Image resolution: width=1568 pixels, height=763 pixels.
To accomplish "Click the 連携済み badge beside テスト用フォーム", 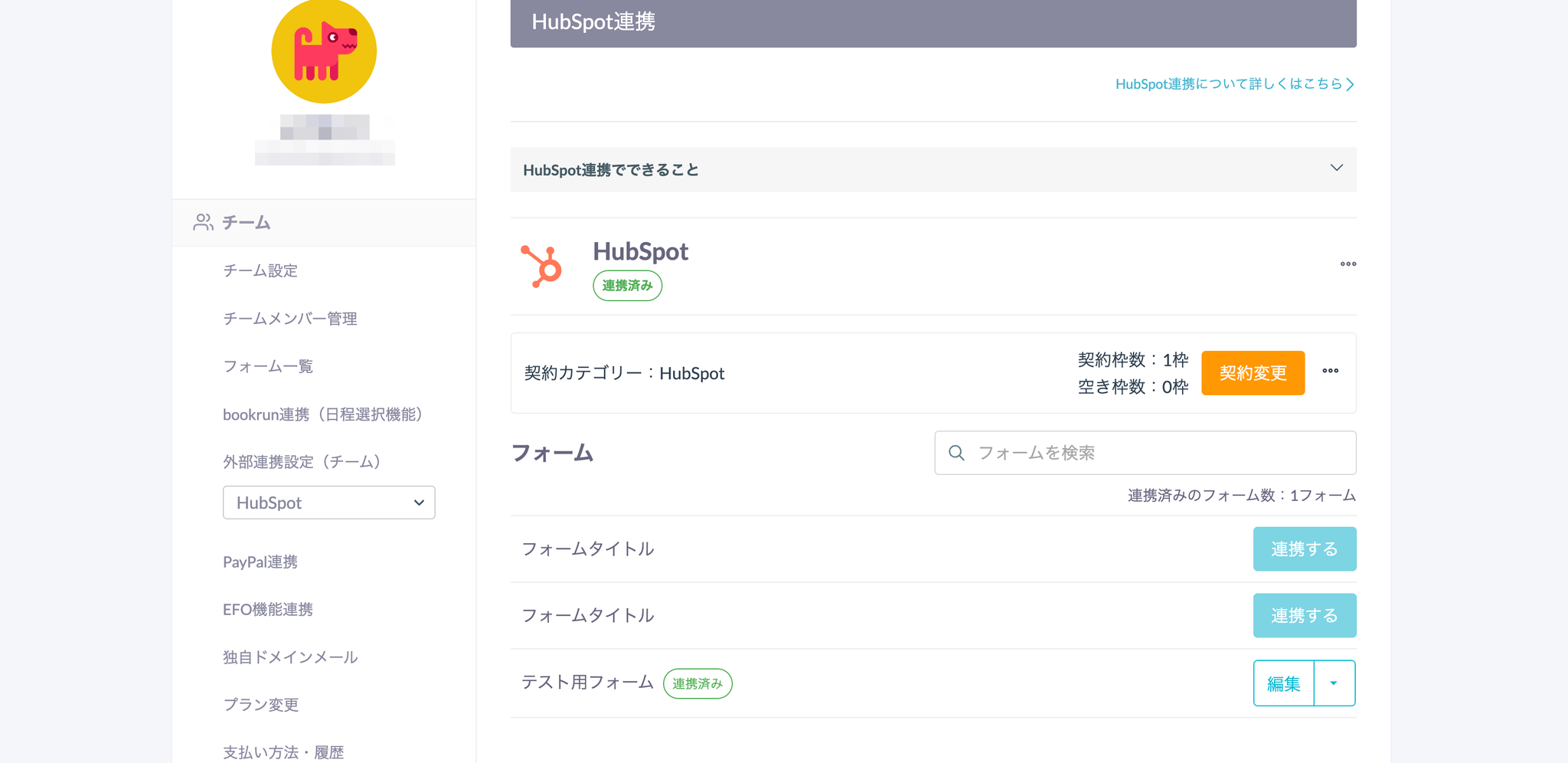I will [x=697, y=683].
